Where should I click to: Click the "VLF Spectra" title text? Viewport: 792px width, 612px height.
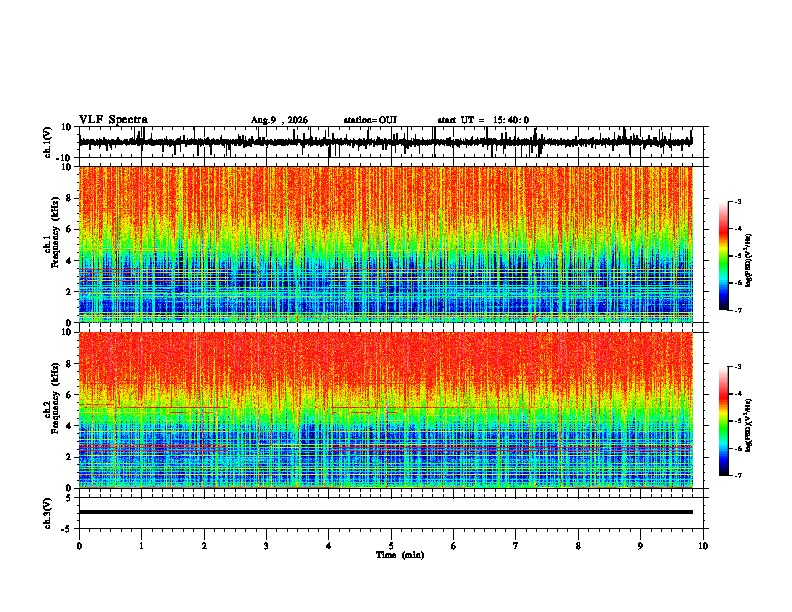click(x=113, y=120)
